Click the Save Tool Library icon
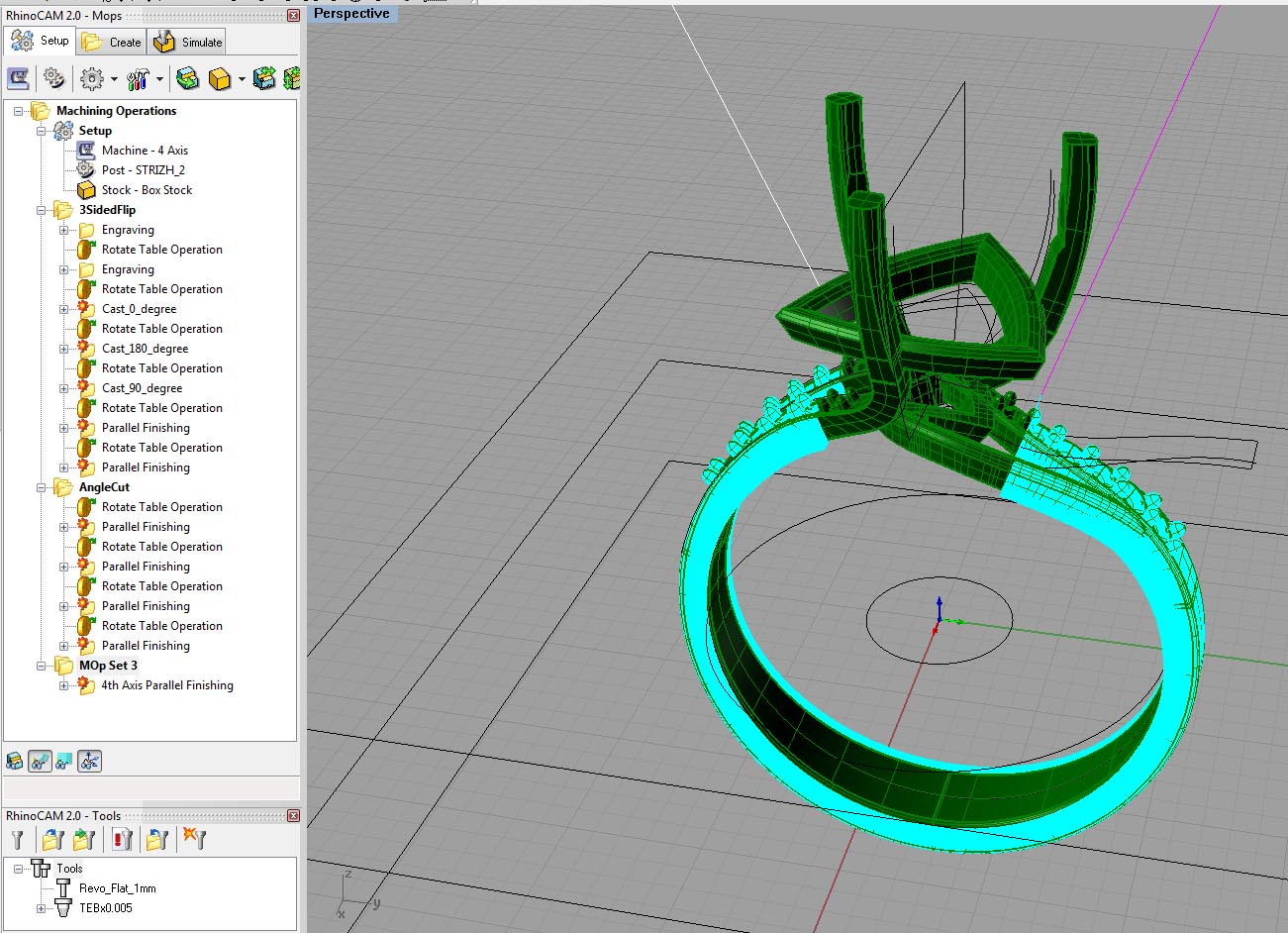Image resolution: width=1288 pixels, height=933 pixels. click(84, 840)
